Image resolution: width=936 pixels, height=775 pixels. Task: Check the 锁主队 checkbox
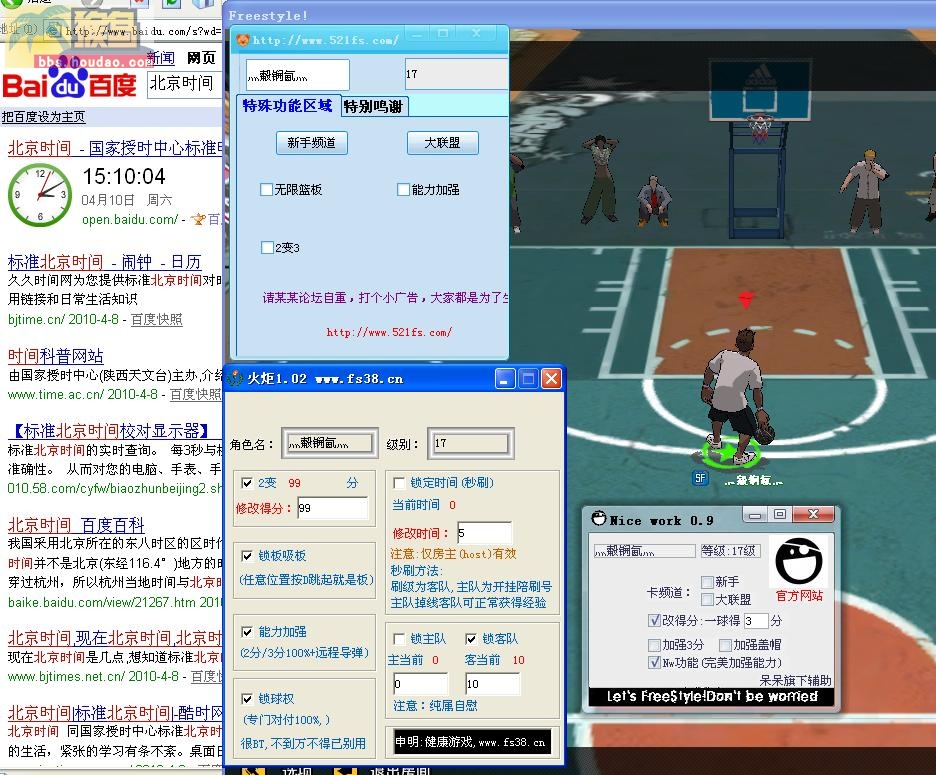399,639
